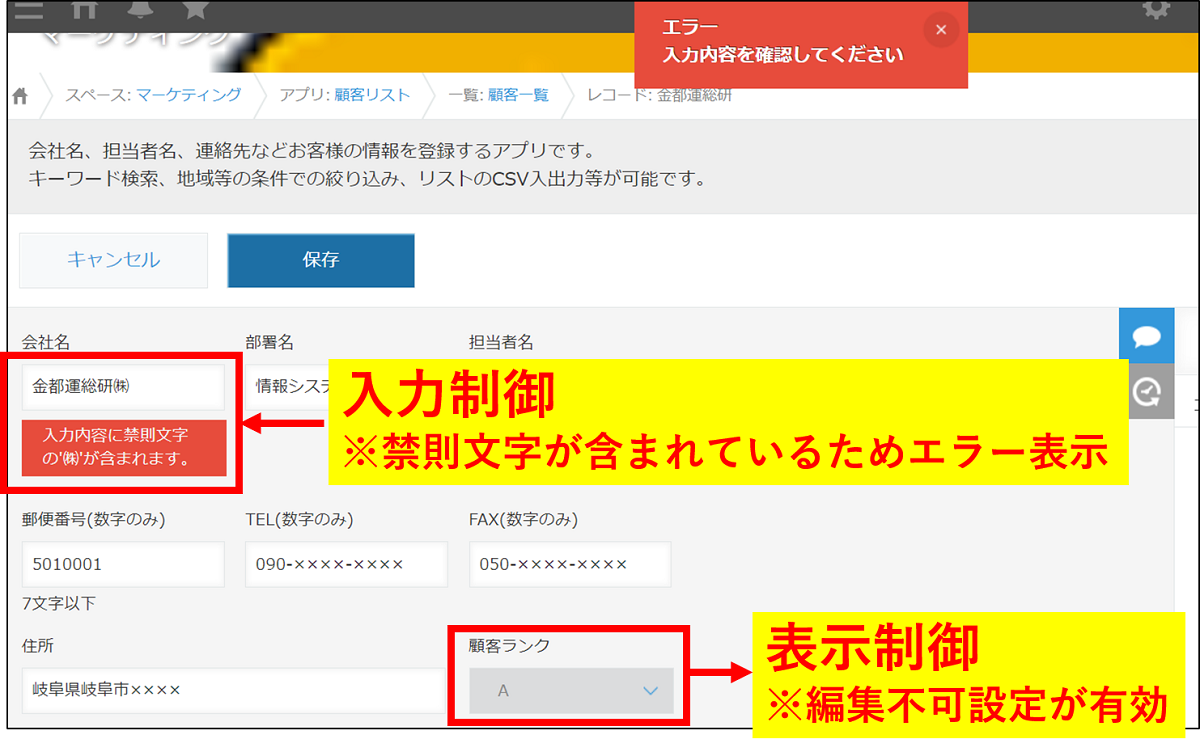Open the 顧客リスト app link
This screenshot has width=1200, height=756.
(x=372, y=95)
